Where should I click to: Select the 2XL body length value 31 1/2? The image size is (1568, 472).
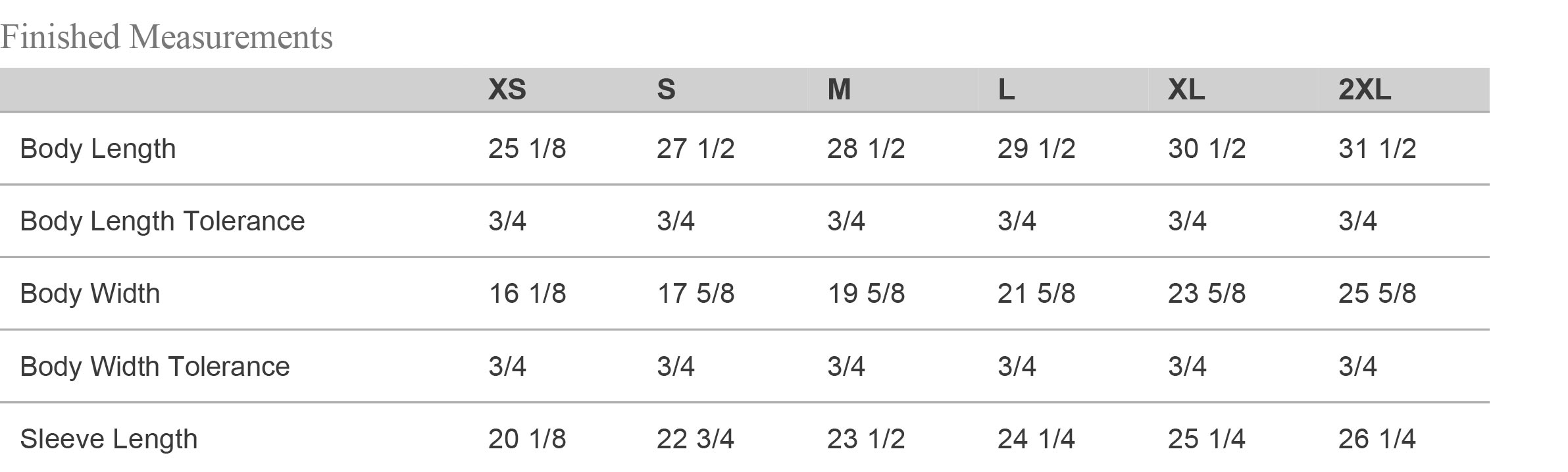1377,149
